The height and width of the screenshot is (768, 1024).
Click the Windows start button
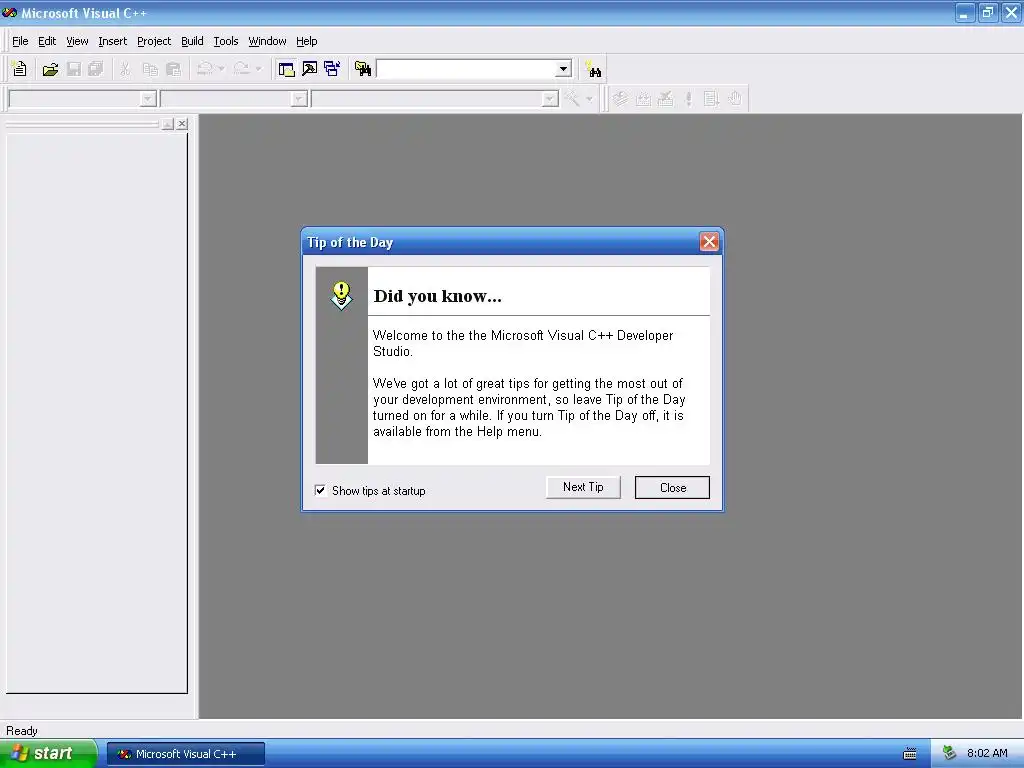(x=48, y=754)
